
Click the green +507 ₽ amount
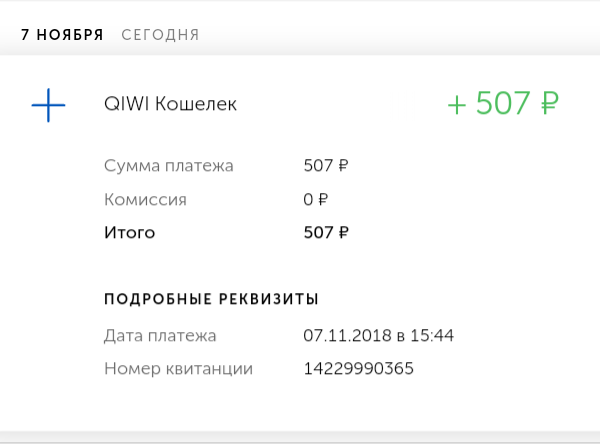tap(502, 104)
